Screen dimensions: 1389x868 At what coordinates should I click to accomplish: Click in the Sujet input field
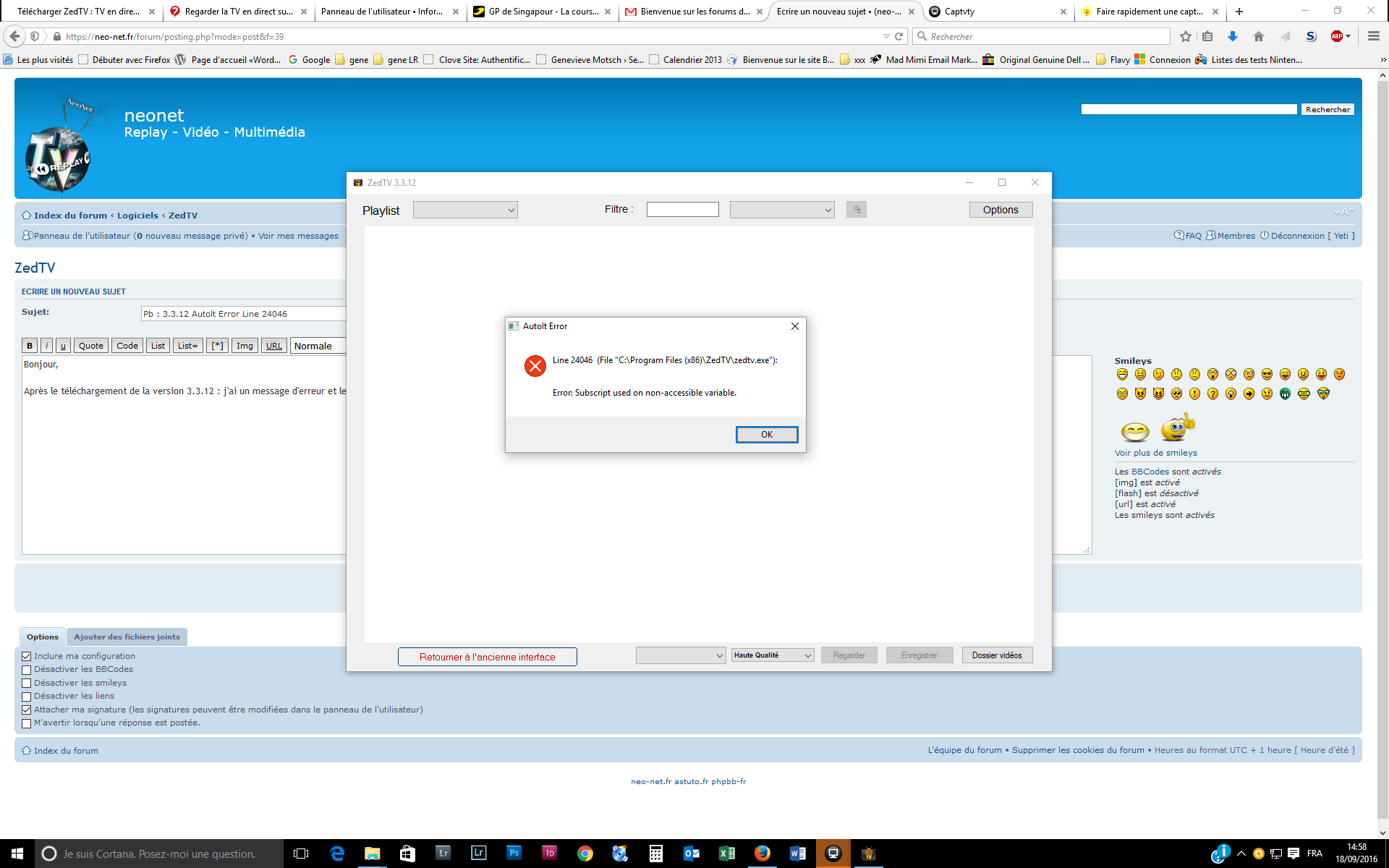[x=243, y=314]
